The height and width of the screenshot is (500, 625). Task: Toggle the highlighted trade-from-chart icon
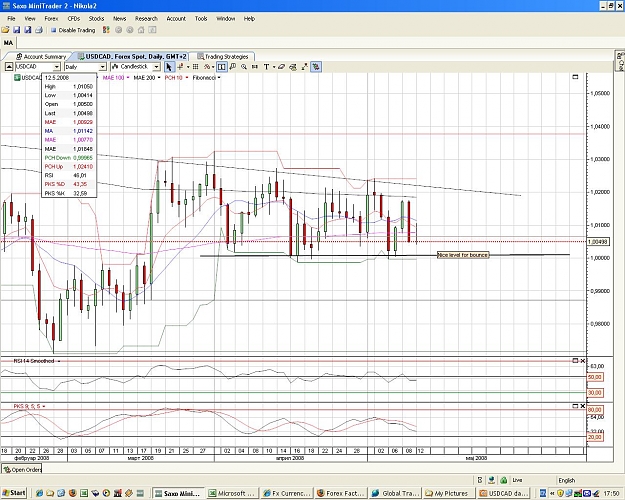pos(316,67)
